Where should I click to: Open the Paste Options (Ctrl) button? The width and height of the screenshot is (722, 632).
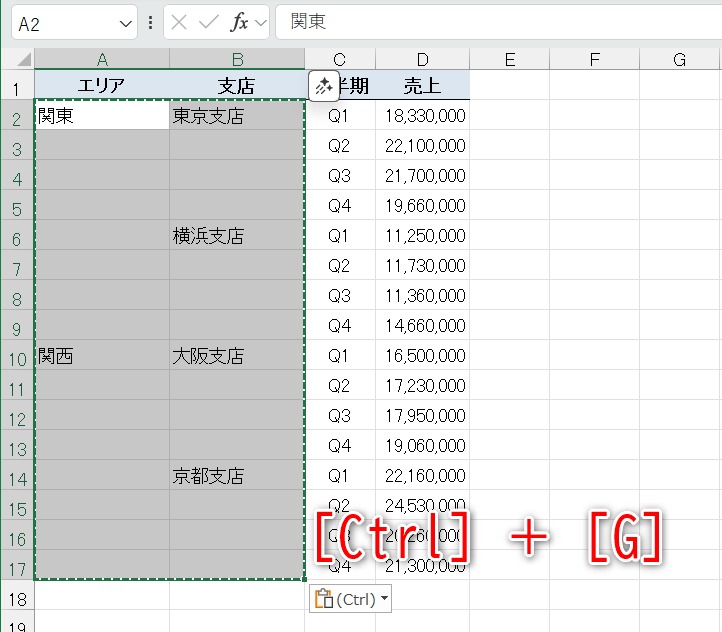pyautogui.click(x=350, y=599)
